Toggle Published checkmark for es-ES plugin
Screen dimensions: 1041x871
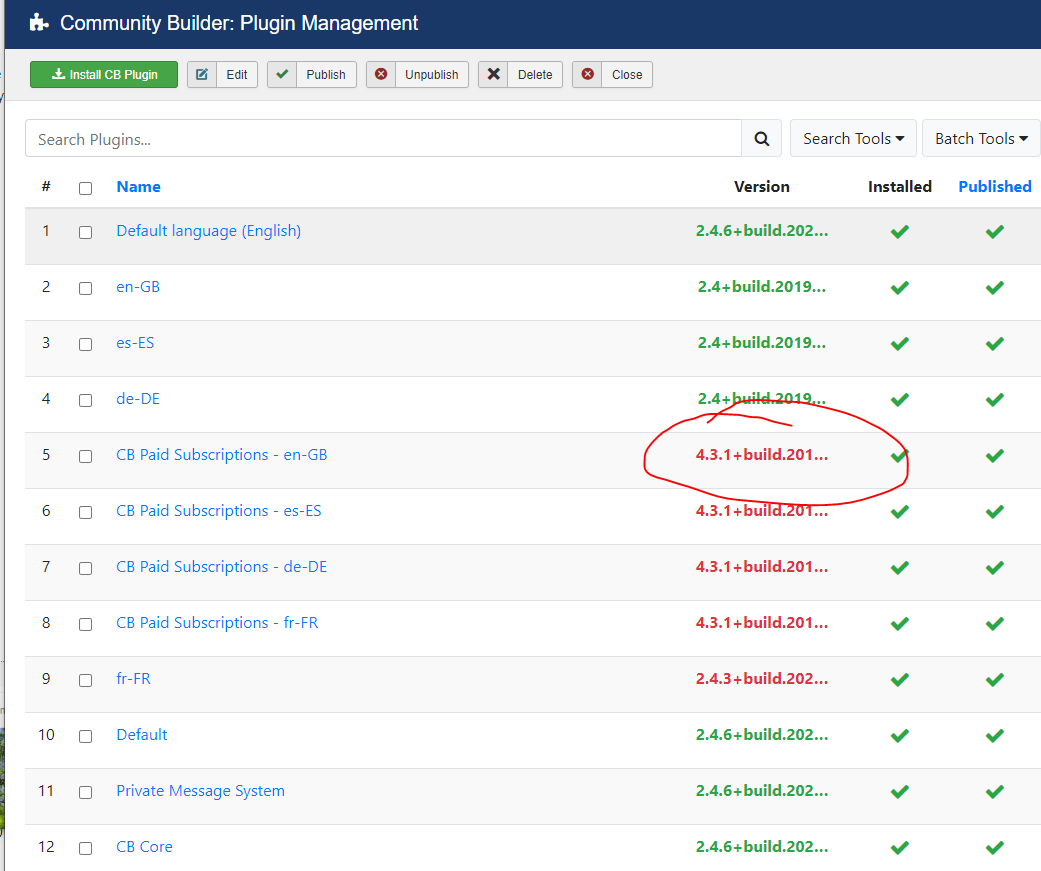coord(995,344)
